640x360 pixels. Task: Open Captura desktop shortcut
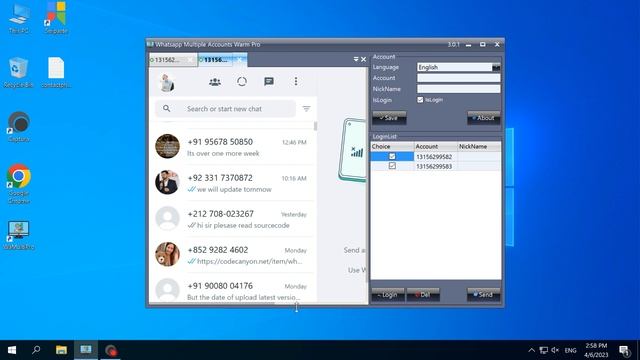click(x=18, y=127)
